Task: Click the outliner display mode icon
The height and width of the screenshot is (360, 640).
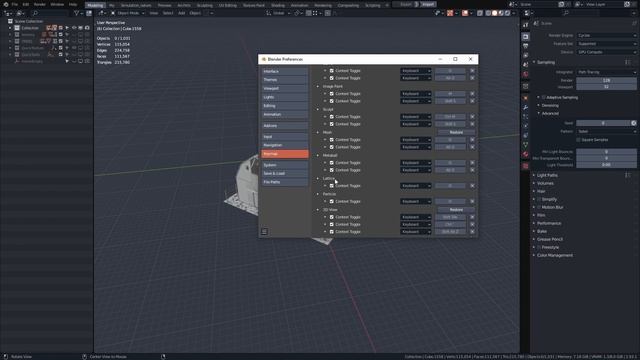Action: click(x=20, y=13)
